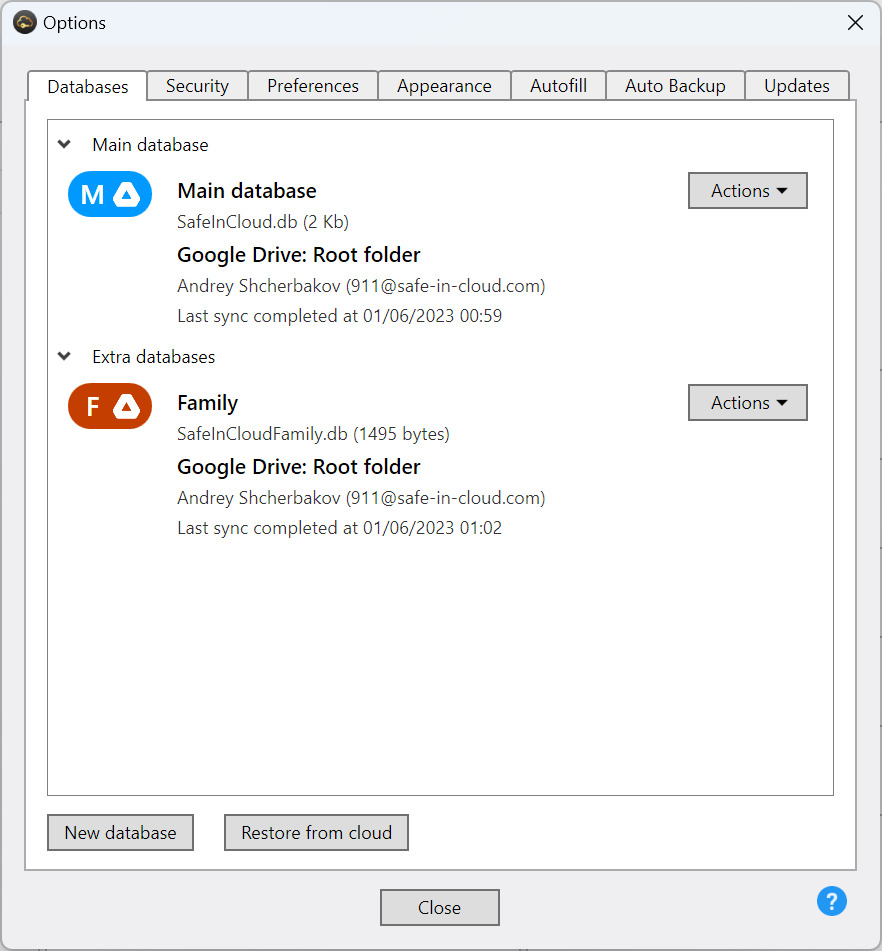
Task: Switch to the Security tab
Action: pyautogui.click(x=197, y=86)
